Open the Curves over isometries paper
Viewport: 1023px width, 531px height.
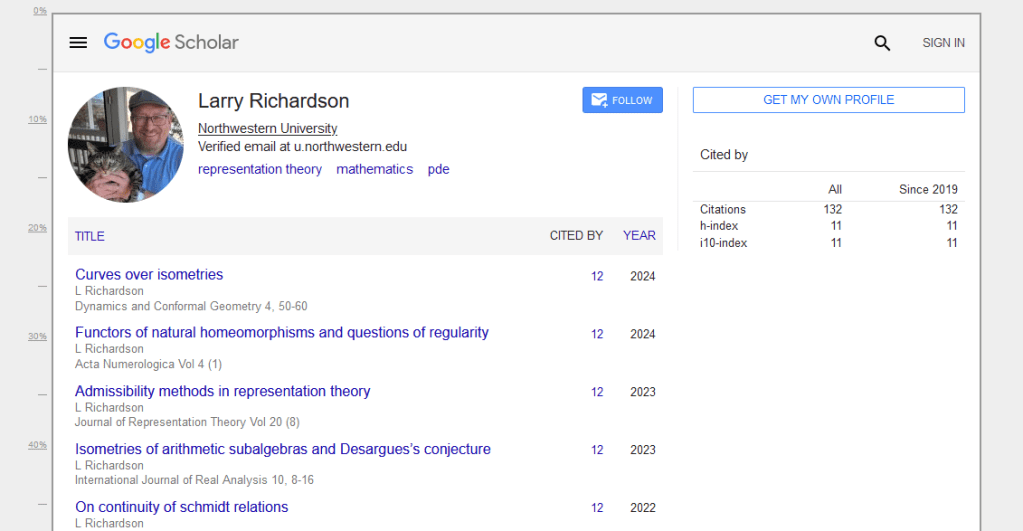click(x=149, y=275)
